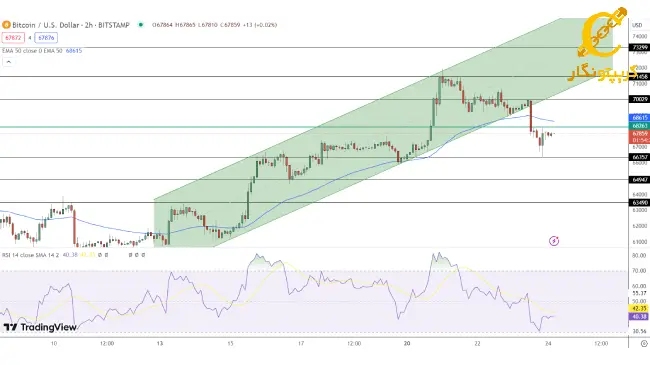
Task: Click date 24 on the time axis
Action: click(x=548, y=343)
